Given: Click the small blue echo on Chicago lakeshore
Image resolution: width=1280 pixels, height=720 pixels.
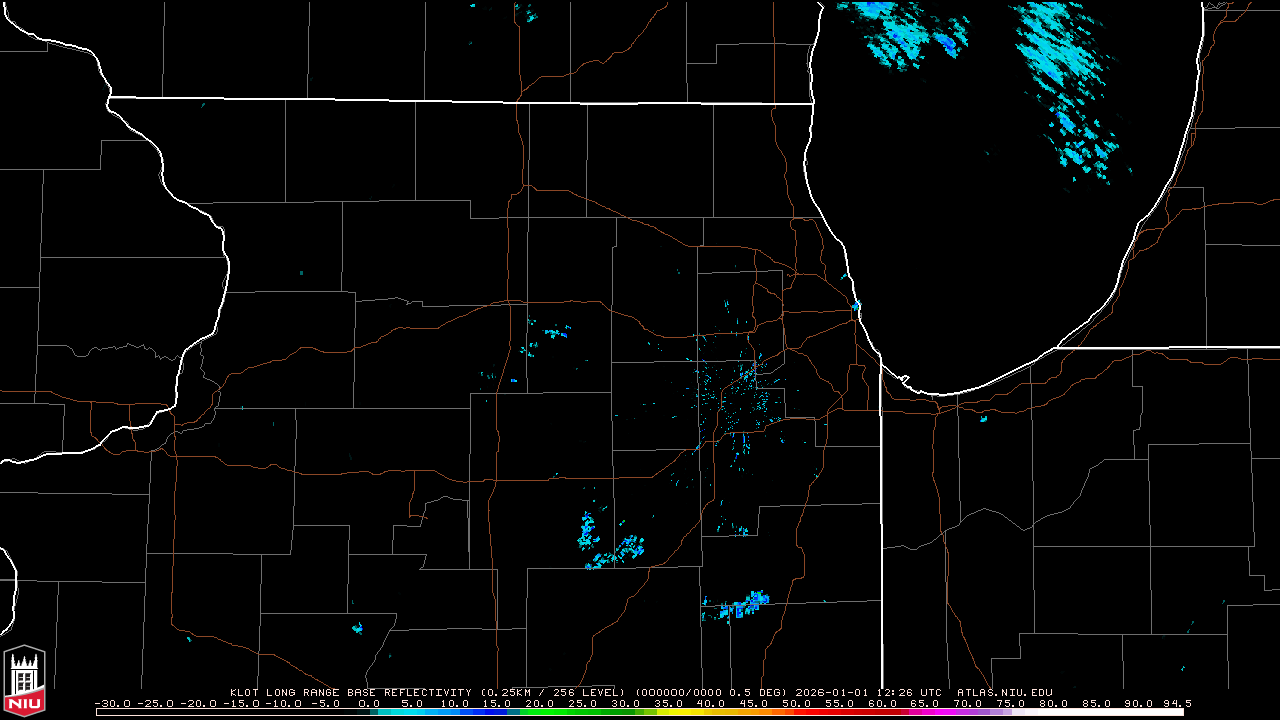Looking at the screenshot, I should point(856,304).
